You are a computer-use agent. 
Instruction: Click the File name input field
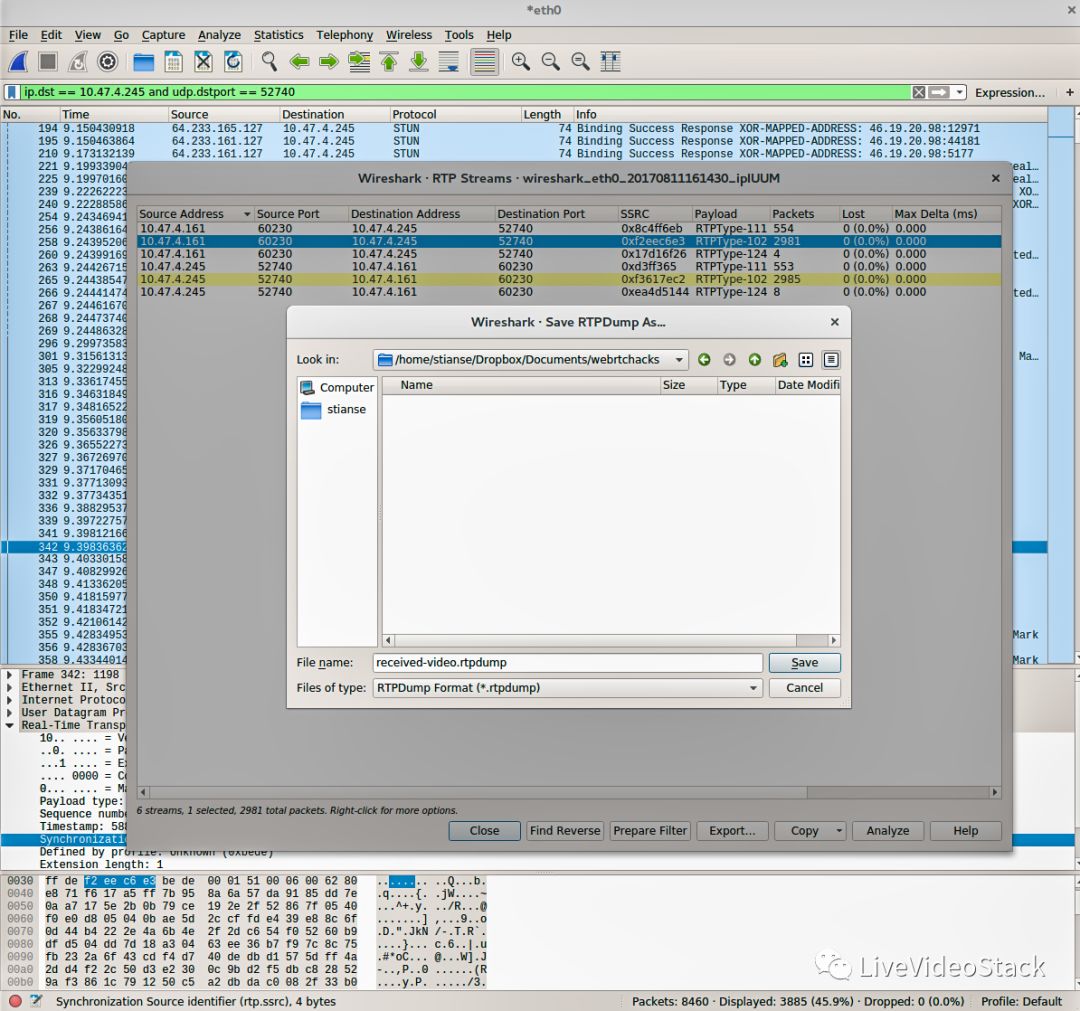point(567,663)
